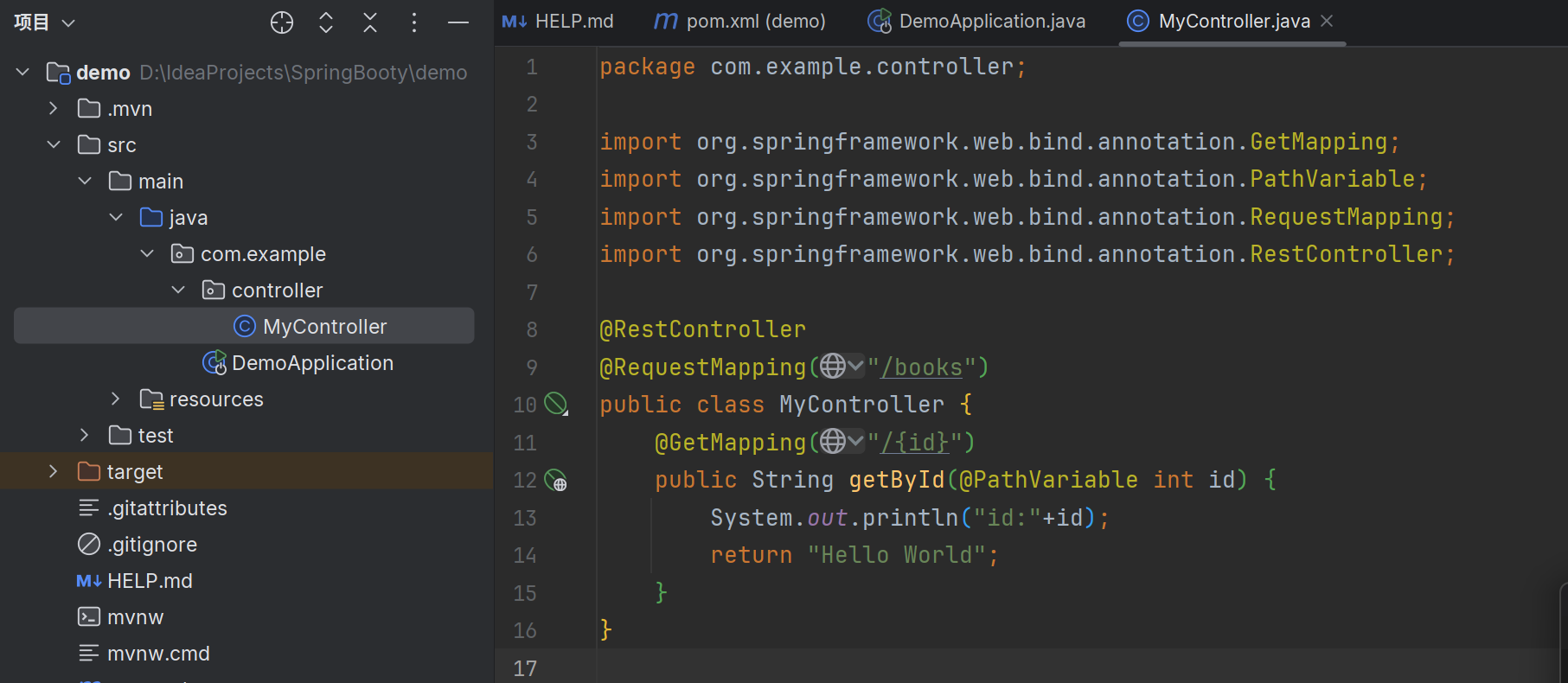Click the println call on line 13

click(x=911, y=517)
